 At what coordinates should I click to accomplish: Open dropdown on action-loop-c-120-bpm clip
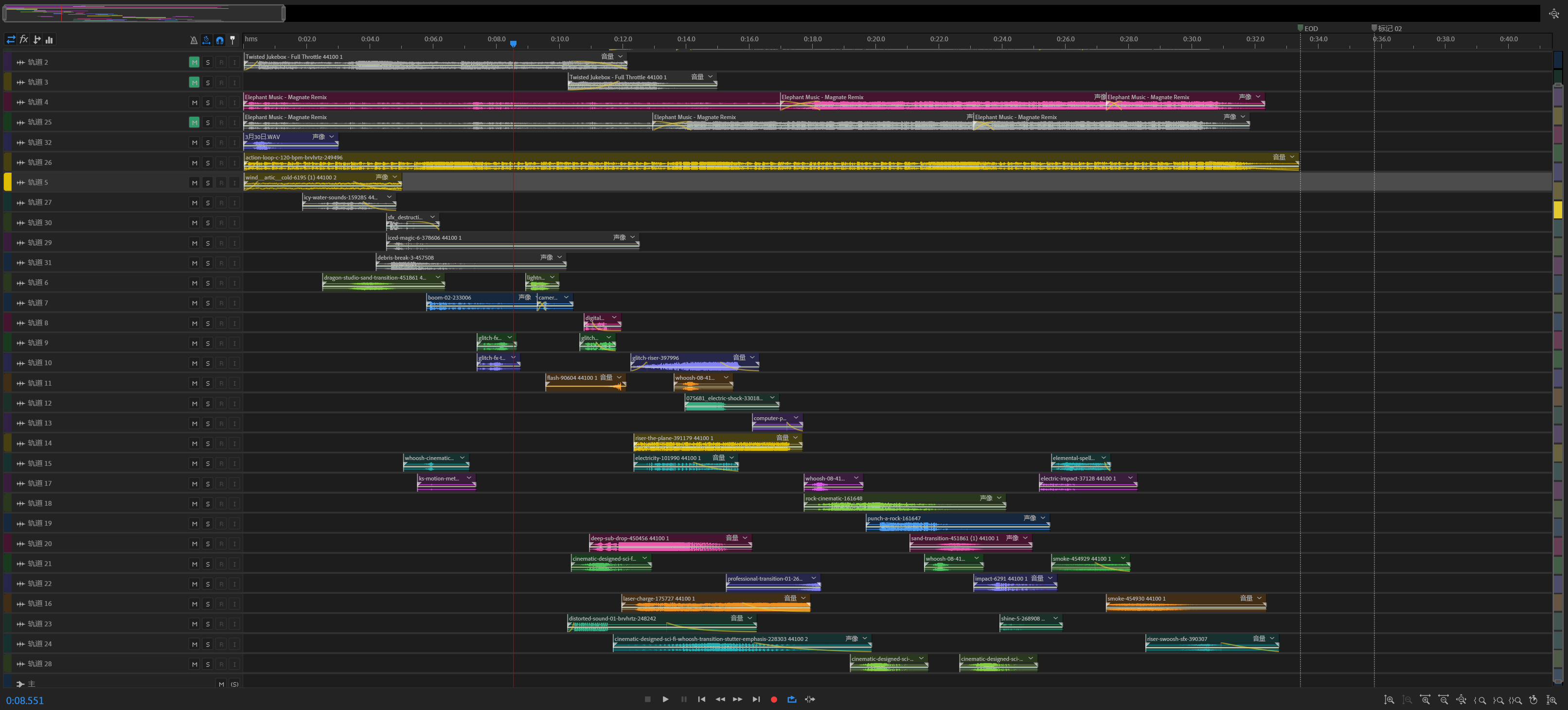click(x=1292, y=157)
